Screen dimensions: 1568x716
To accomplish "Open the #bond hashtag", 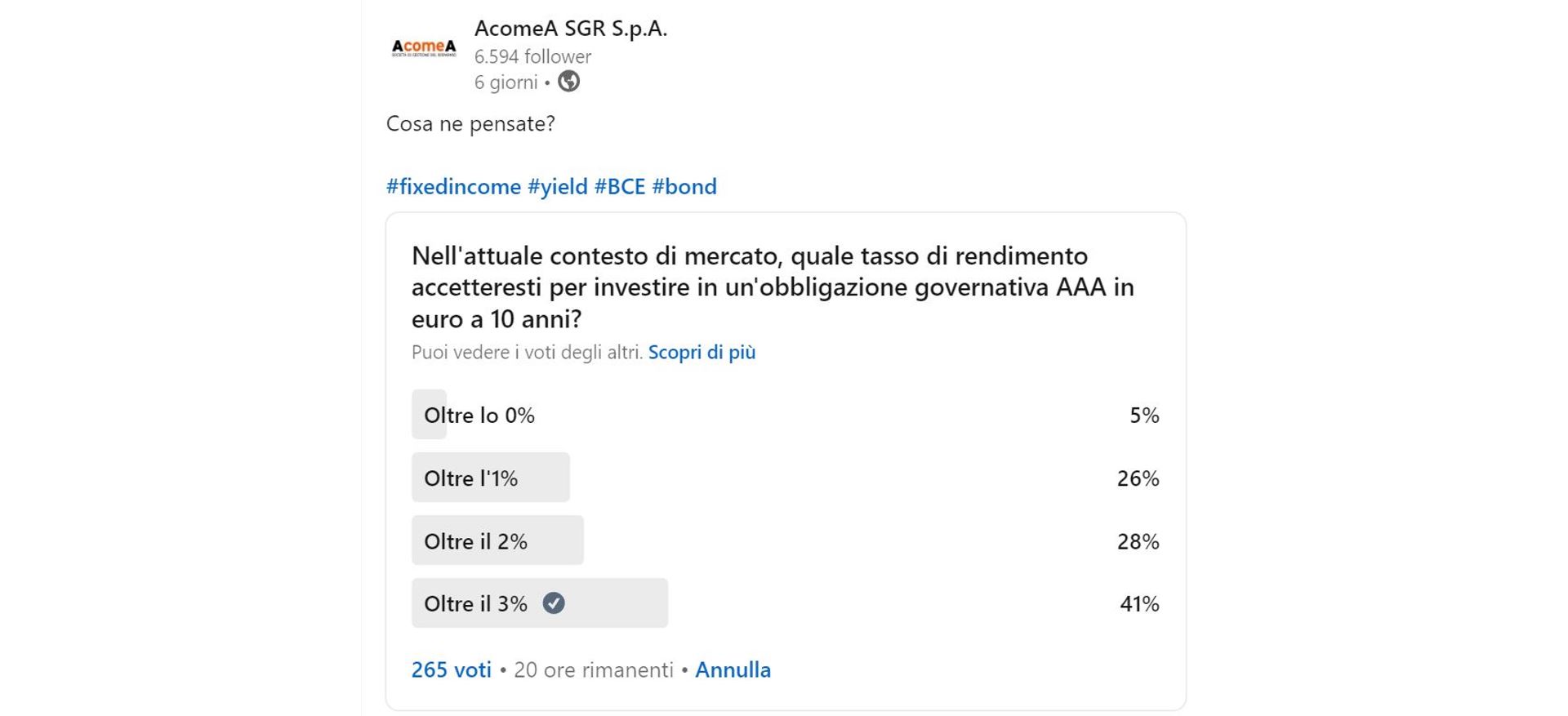I will pyautogui.click(x=684, y=186).
